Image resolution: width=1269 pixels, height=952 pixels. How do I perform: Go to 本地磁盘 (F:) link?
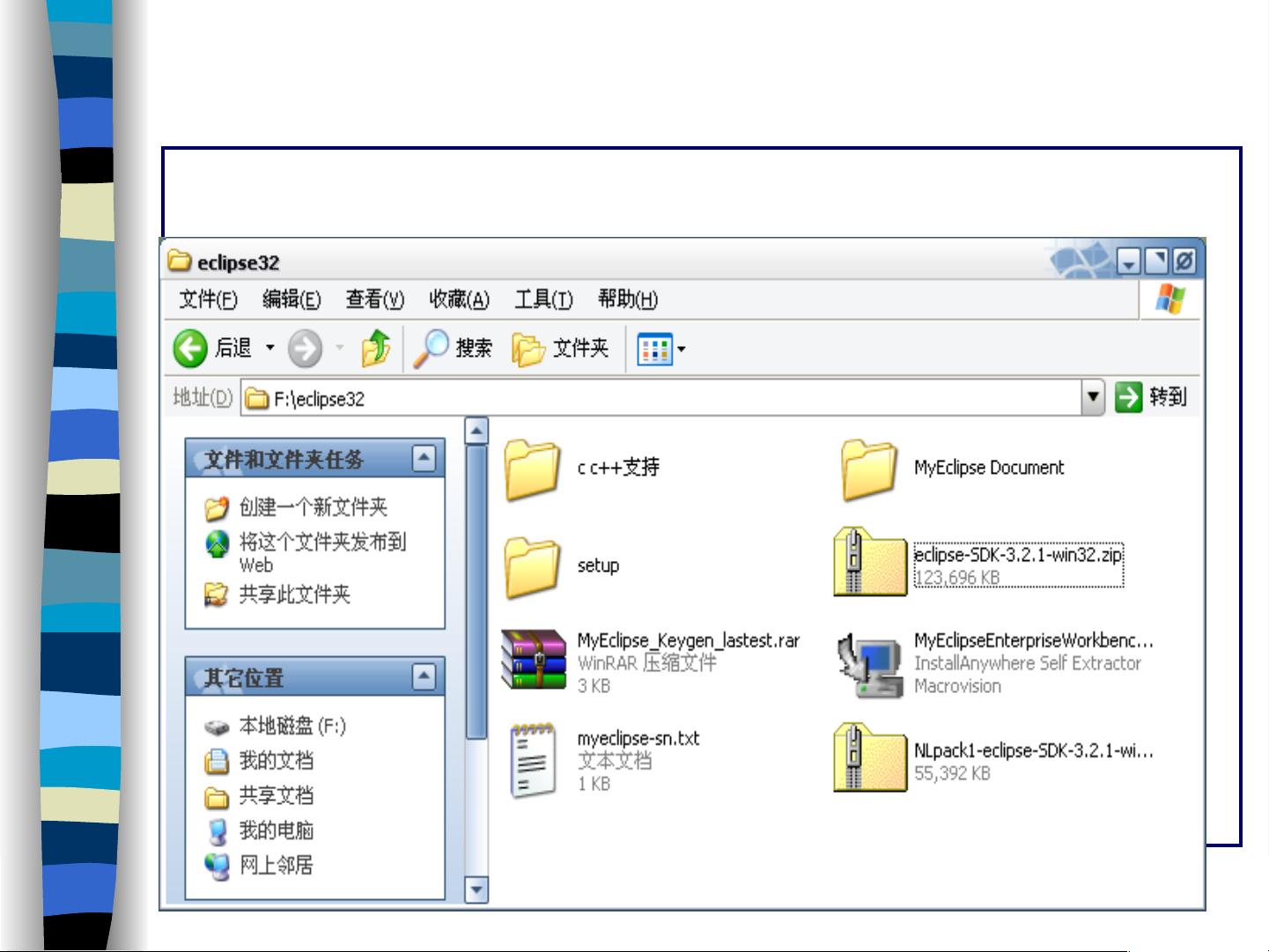click(x=292, y=727)
